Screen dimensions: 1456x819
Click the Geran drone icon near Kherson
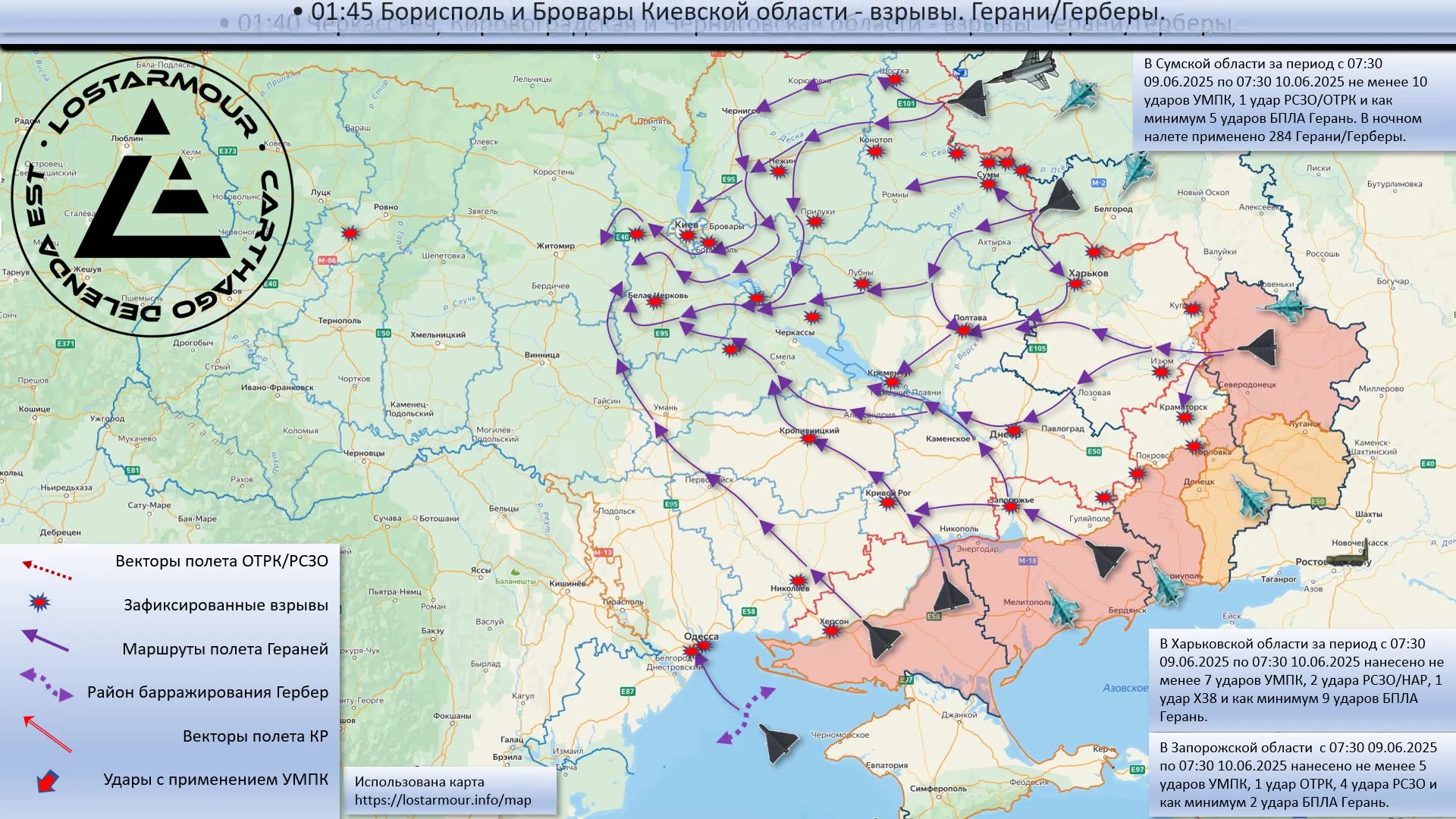click(x=881, y=639)
